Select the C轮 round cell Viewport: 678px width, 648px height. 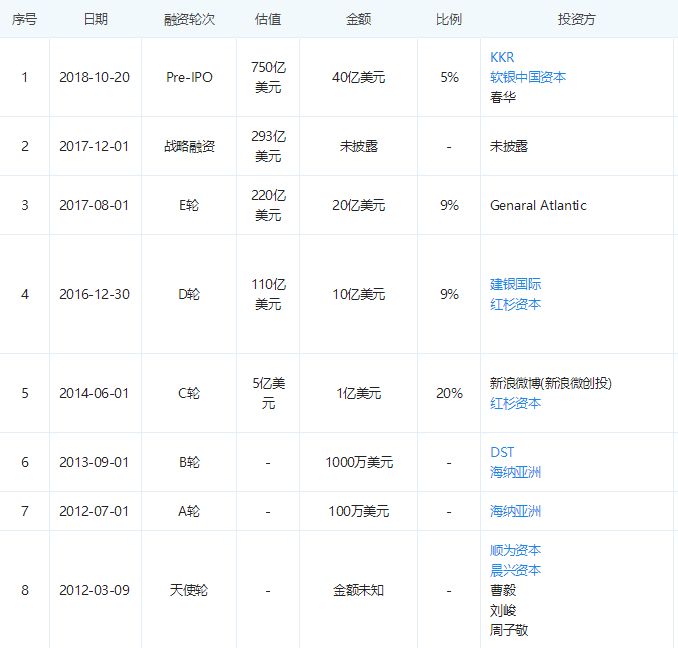(189, 393)
